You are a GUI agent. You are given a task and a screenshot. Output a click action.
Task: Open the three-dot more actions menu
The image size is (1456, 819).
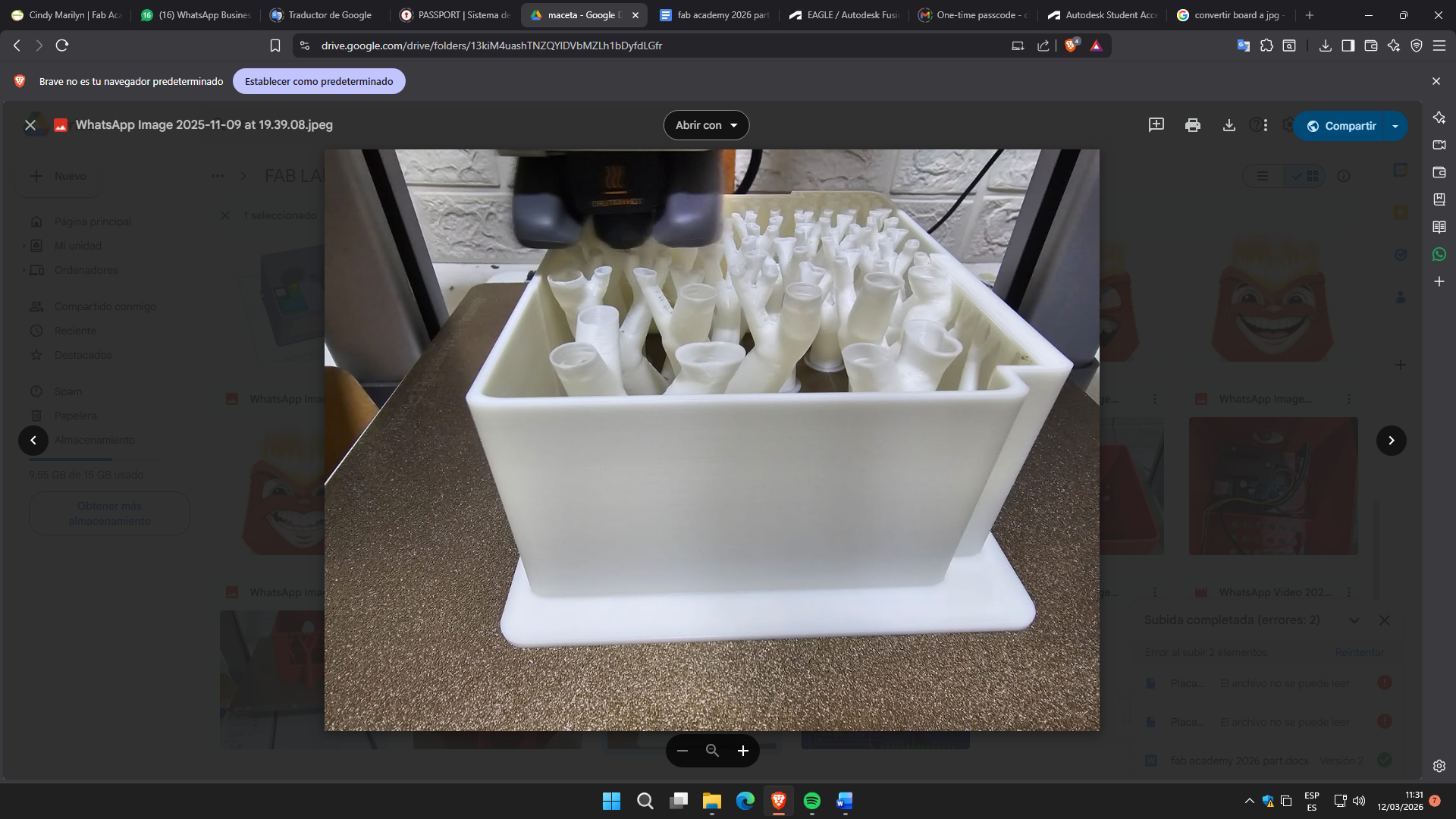pyautogui.click(x=1266, y=125)
